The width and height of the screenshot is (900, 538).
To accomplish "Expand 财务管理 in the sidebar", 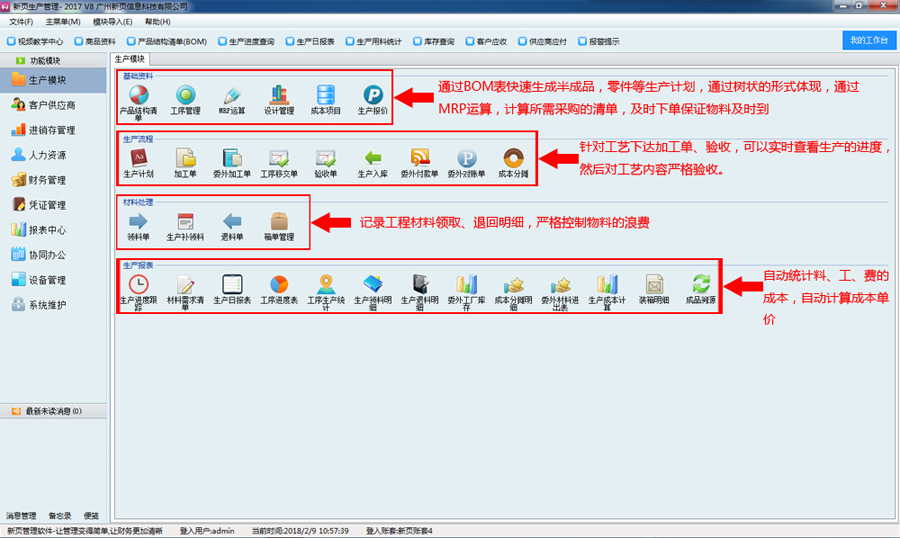I will (x=46, y=180).
